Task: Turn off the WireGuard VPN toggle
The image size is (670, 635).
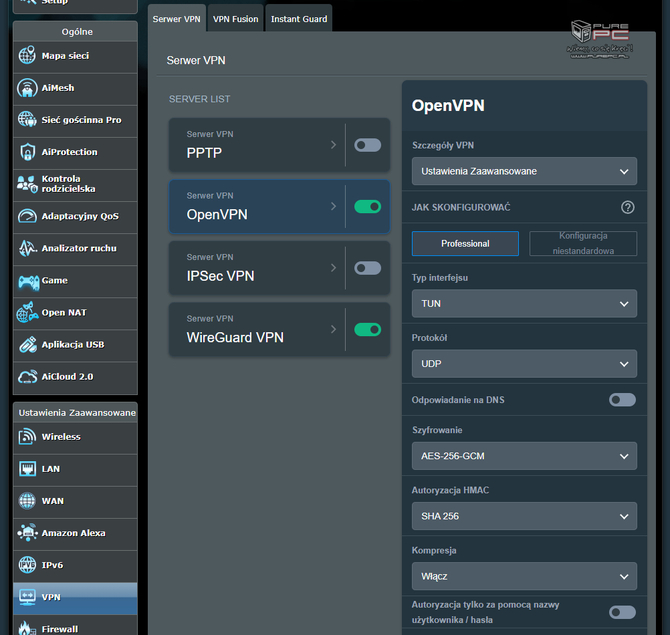Action: [367, 330]
